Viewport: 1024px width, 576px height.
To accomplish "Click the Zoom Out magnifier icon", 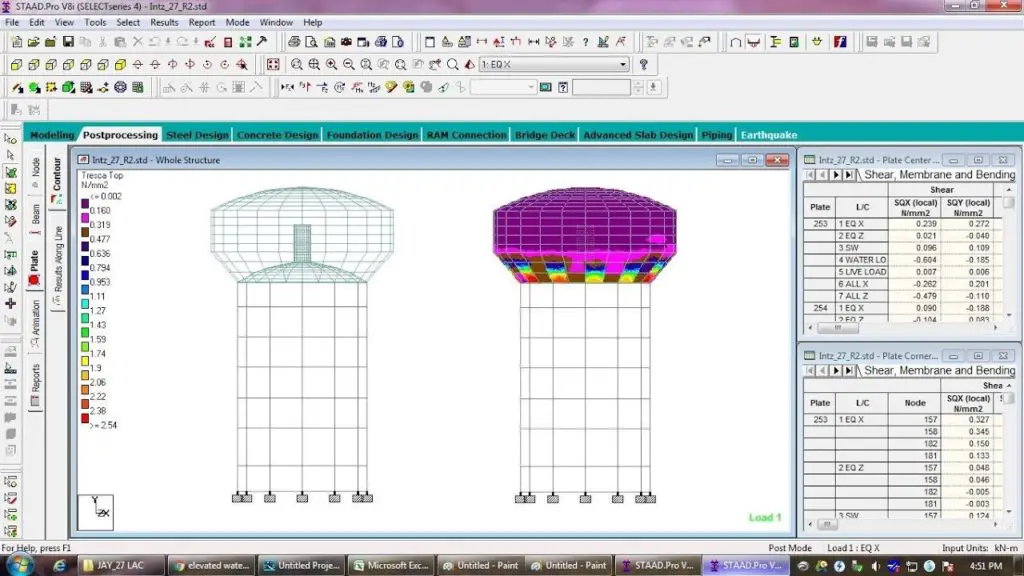I will tap(349, 65).
